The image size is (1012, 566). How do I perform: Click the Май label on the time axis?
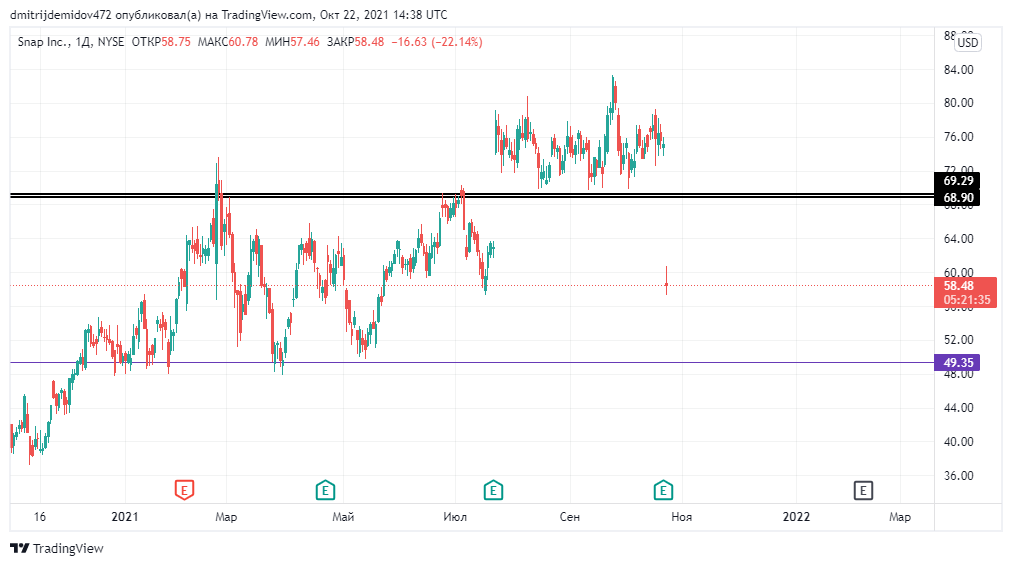click(x=343, y=517)
